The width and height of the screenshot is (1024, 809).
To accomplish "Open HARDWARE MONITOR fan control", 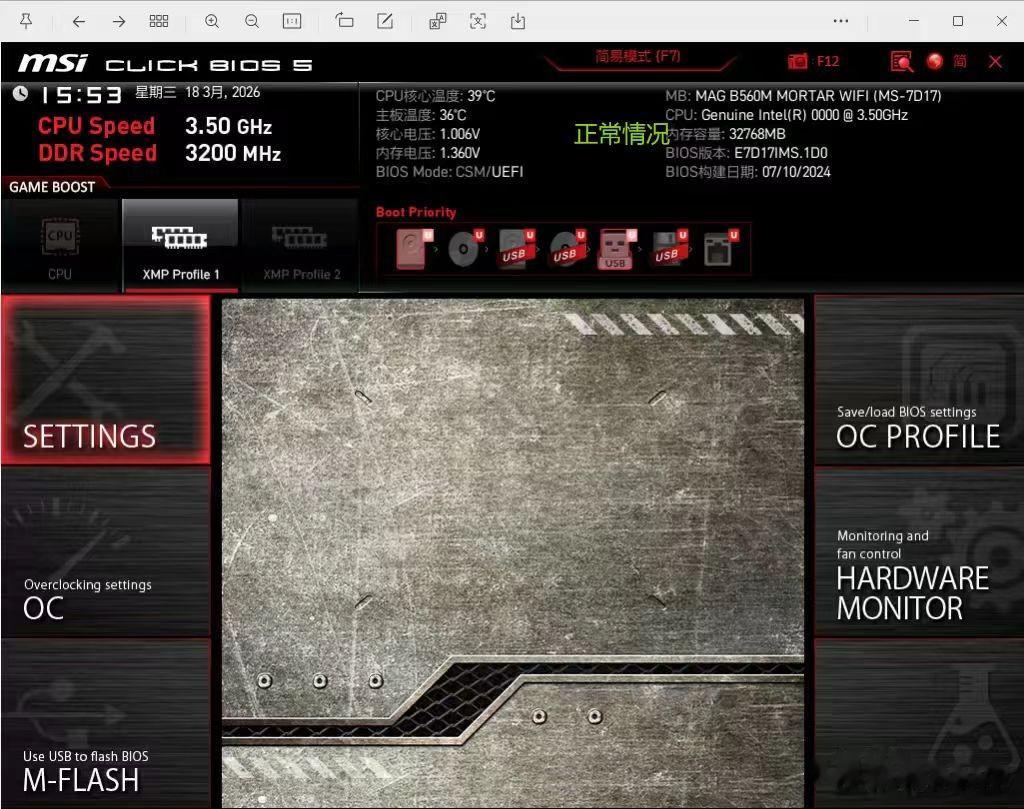I will click(919, 553).
